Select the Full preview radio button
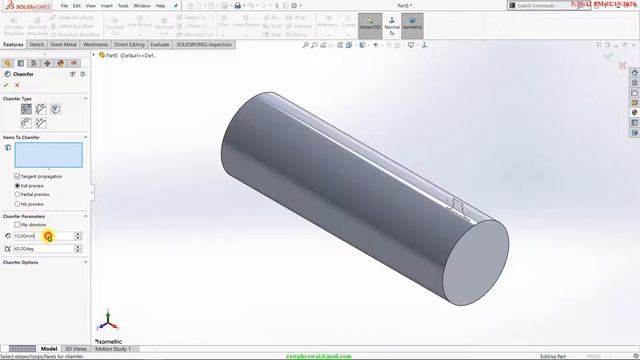The width and height of the screenshot is (640, 360). coord(17,186)
